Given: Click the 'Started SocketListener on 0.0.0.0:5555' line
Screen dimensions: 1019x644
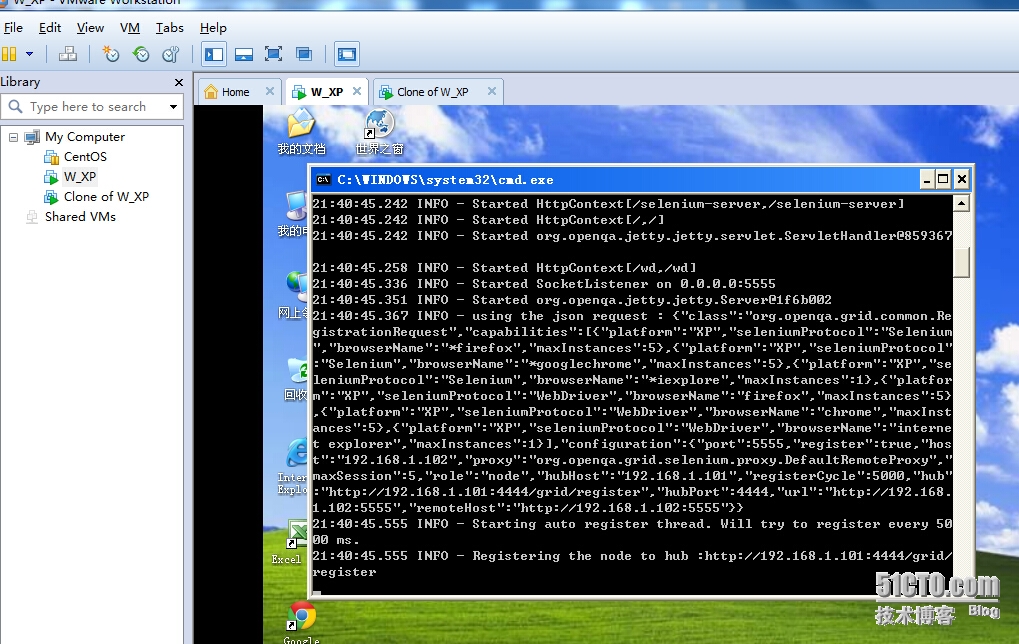Looking at the screenshot, I should 544,284.
